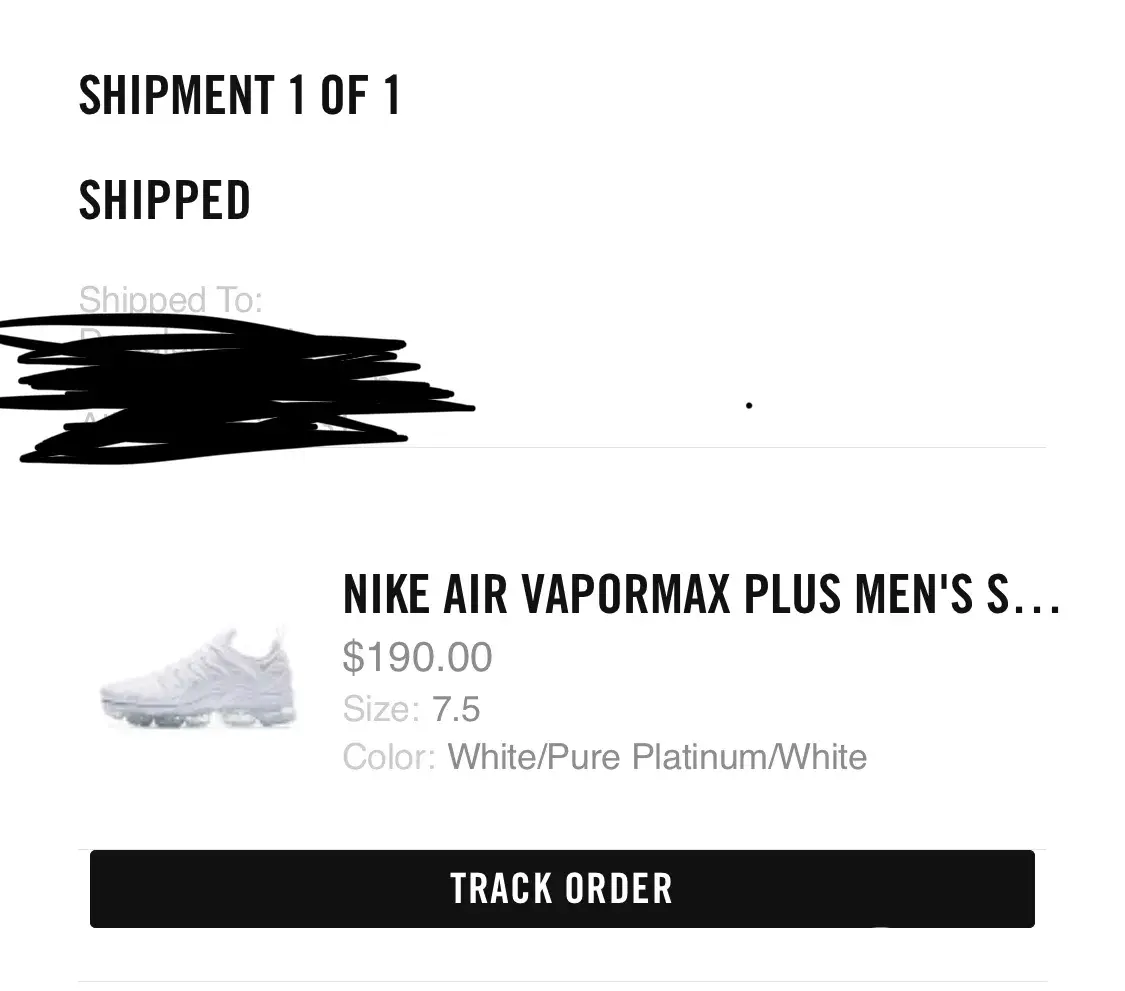Click the "Size:" label
The height and width of the screenshot is (991, 1125).
click(x=381, y=710)
